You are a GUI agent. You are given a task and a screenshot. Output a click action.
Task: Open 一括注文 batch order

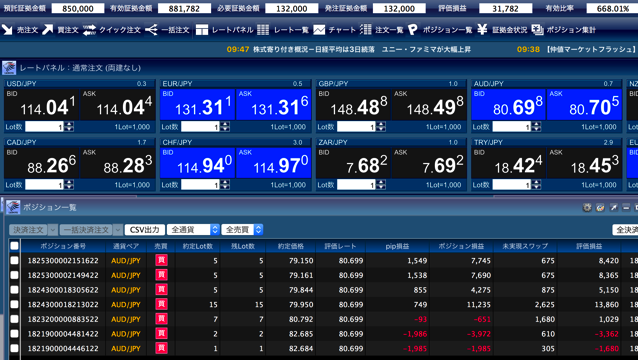click(x=167, y=30)
